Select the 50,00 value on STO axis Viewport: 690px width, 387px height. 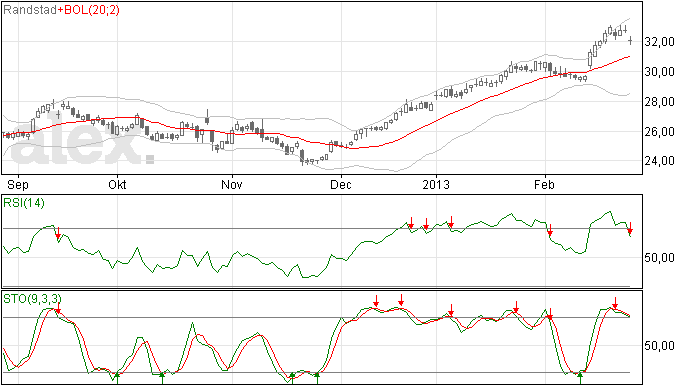coord(659,346)
